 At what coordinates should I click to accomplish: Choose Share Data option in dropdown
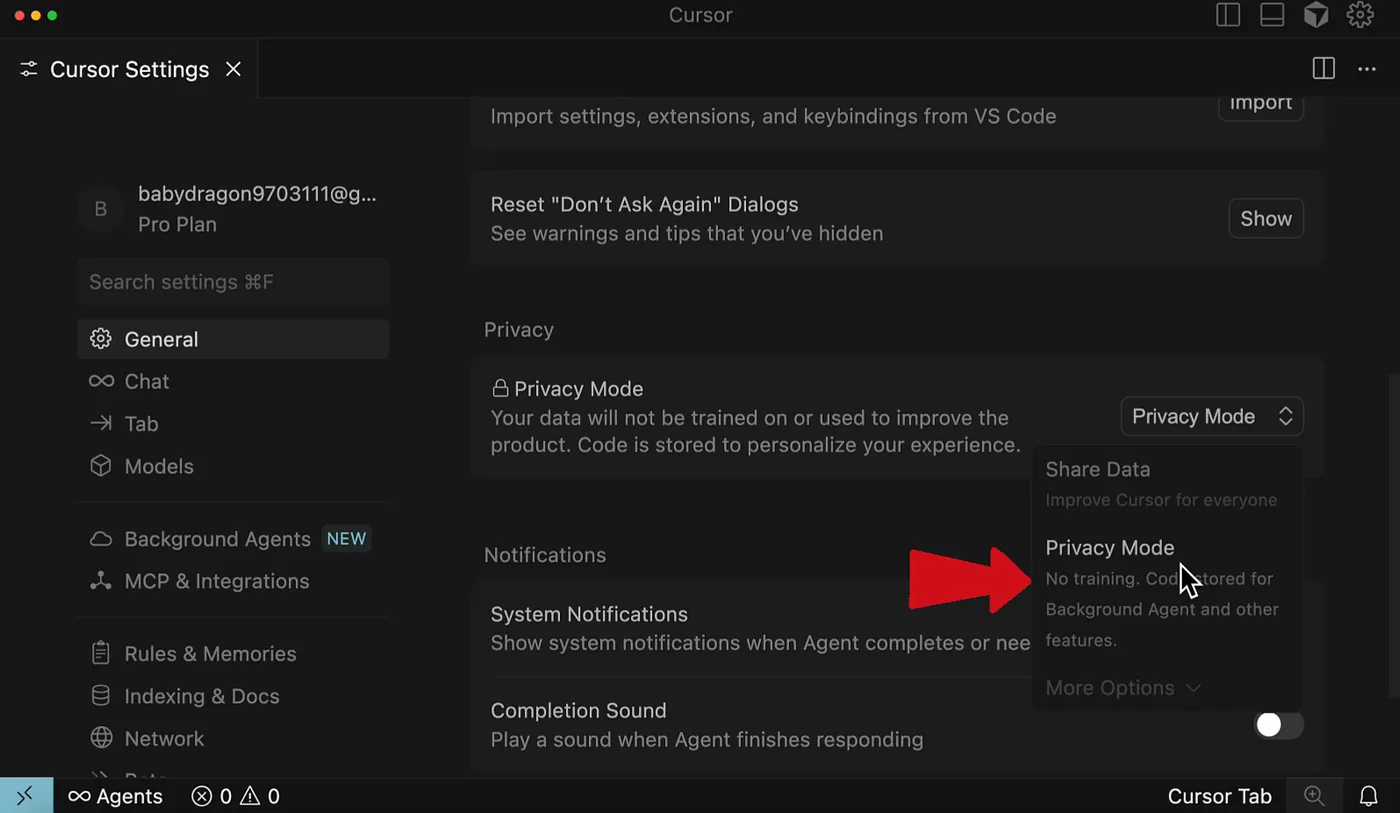(x=1167, y=484)
